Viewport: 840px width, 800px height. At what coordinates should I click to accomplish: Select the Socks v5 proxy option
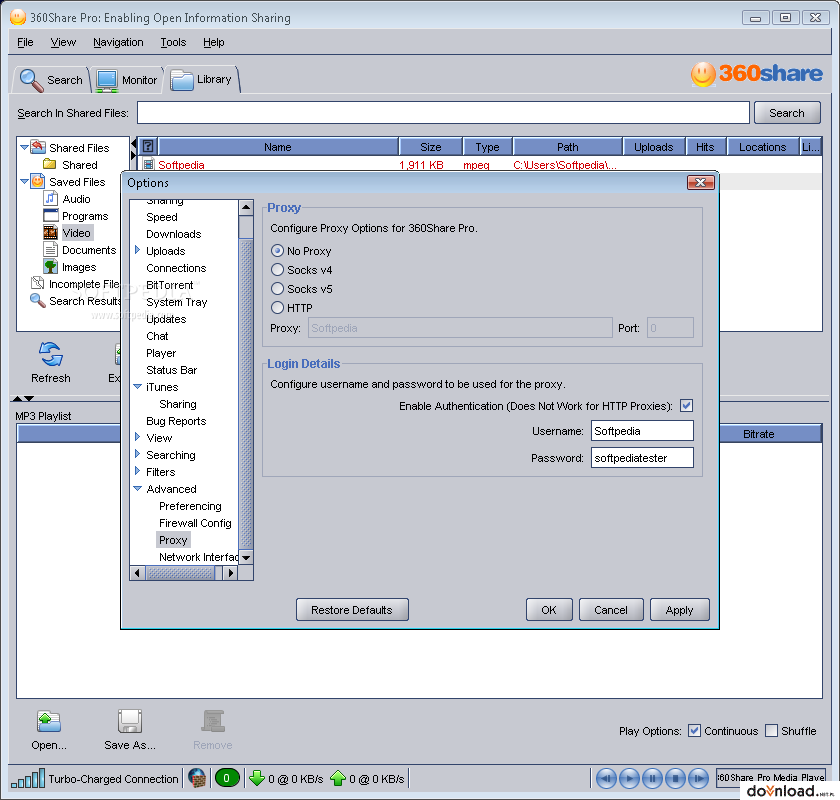277,289
